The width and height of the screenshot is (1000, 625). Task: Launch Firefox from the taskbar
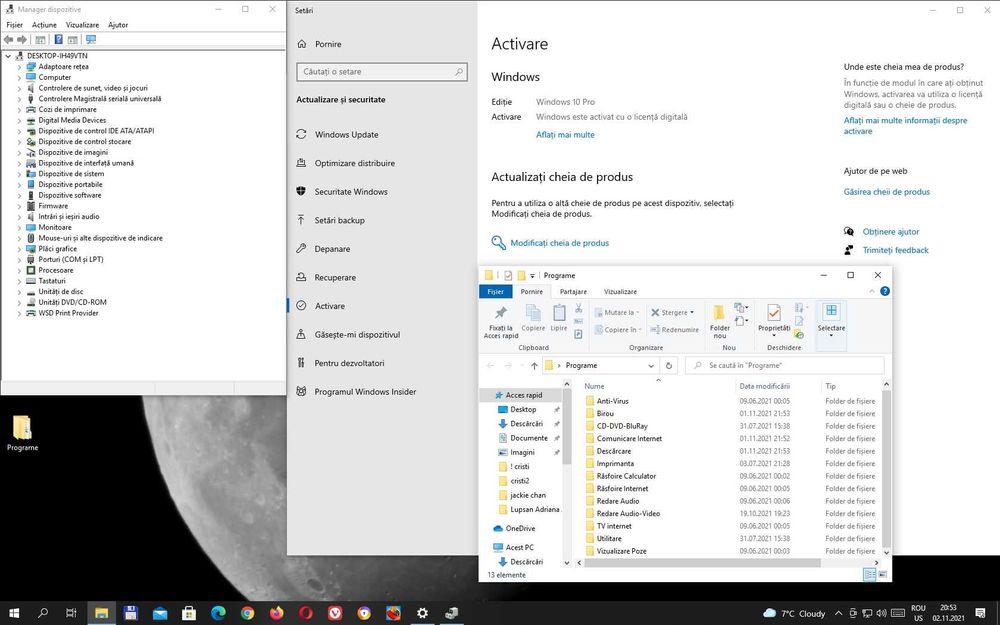276,613
